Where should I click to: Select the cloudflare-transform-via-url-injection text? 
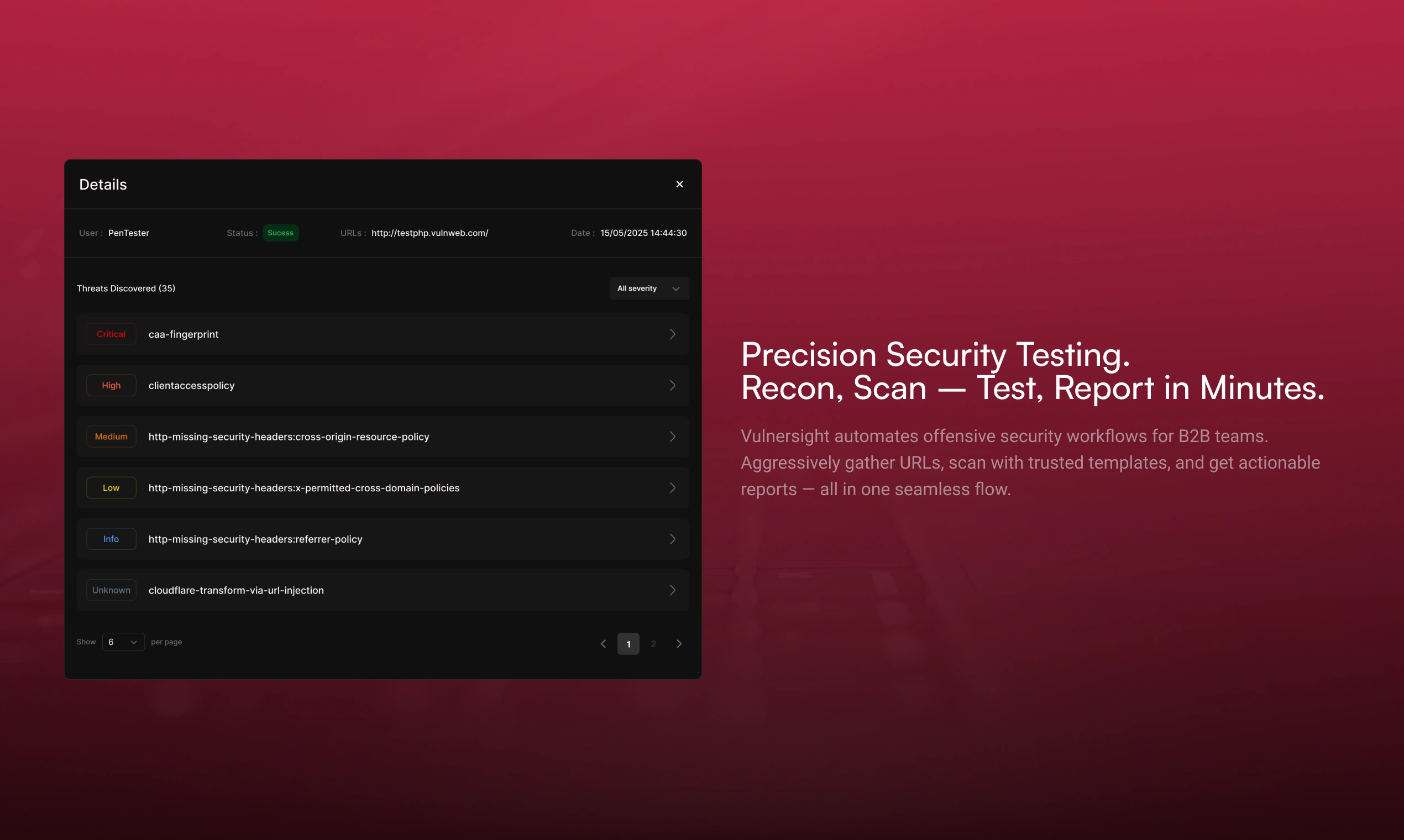[x=236, y=590]
